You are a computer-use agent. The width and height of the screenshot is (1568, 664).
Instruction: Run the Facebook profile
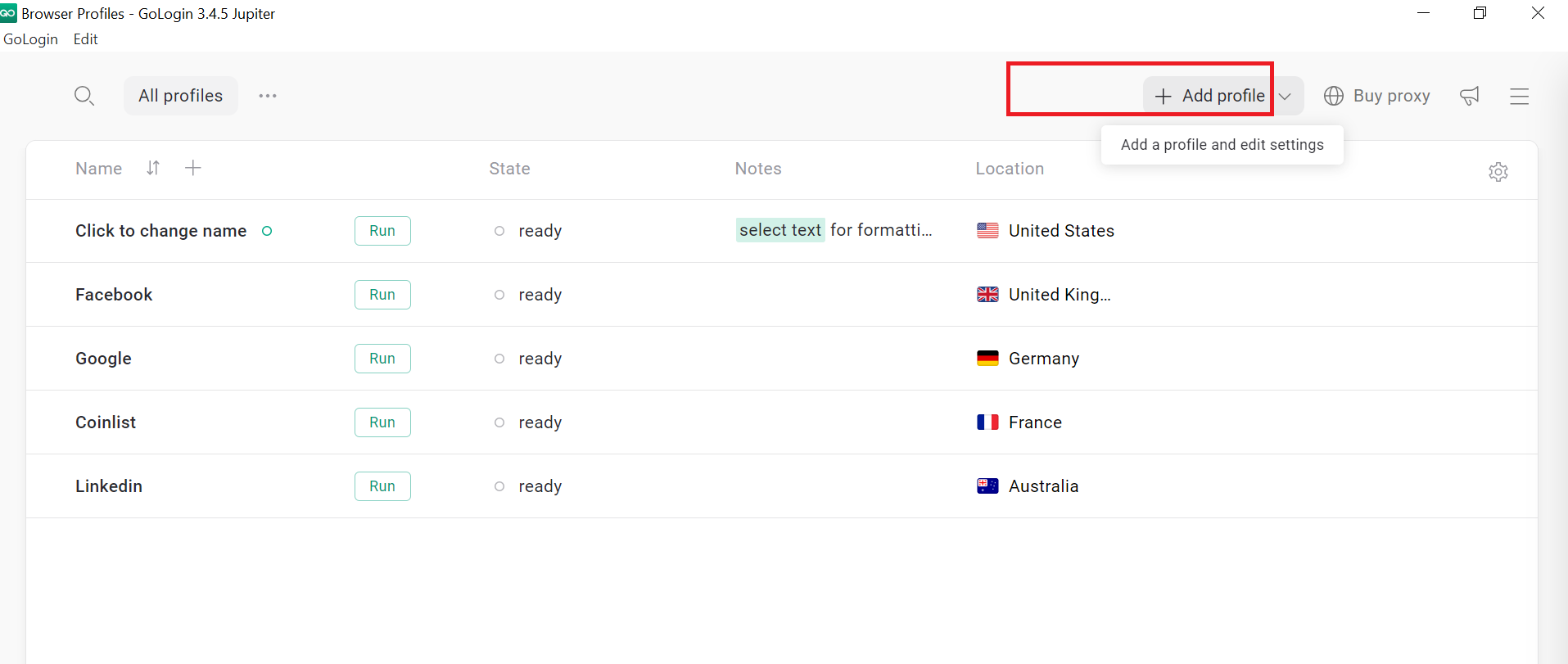[382, 295]
